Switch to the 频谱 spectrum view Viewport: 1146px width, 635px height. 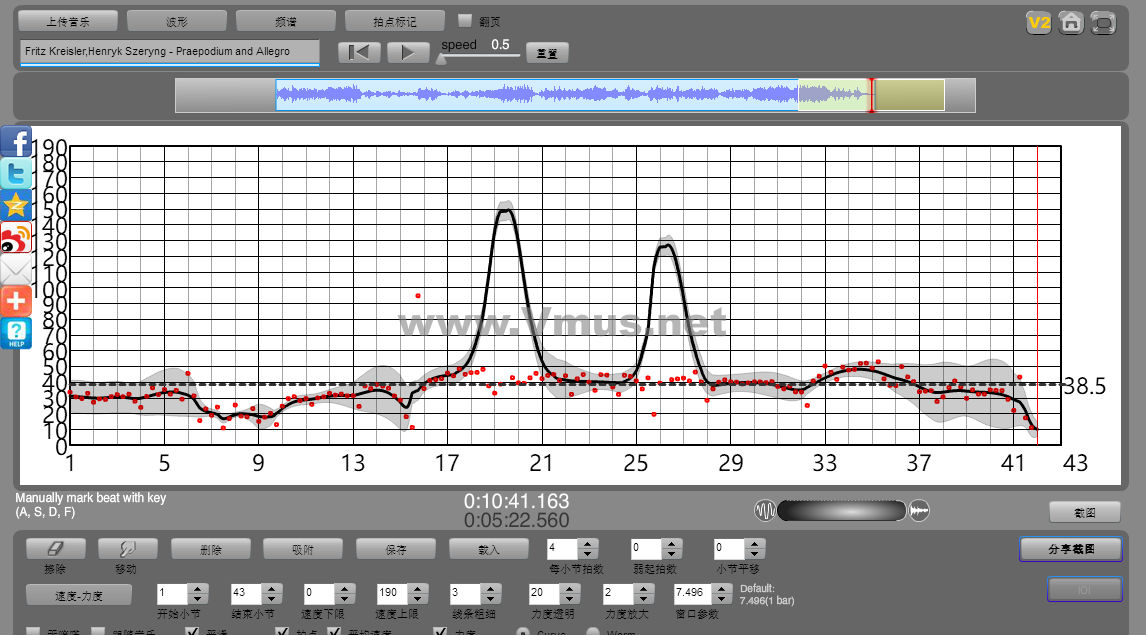pyautogui.click(x=285, y=21)
